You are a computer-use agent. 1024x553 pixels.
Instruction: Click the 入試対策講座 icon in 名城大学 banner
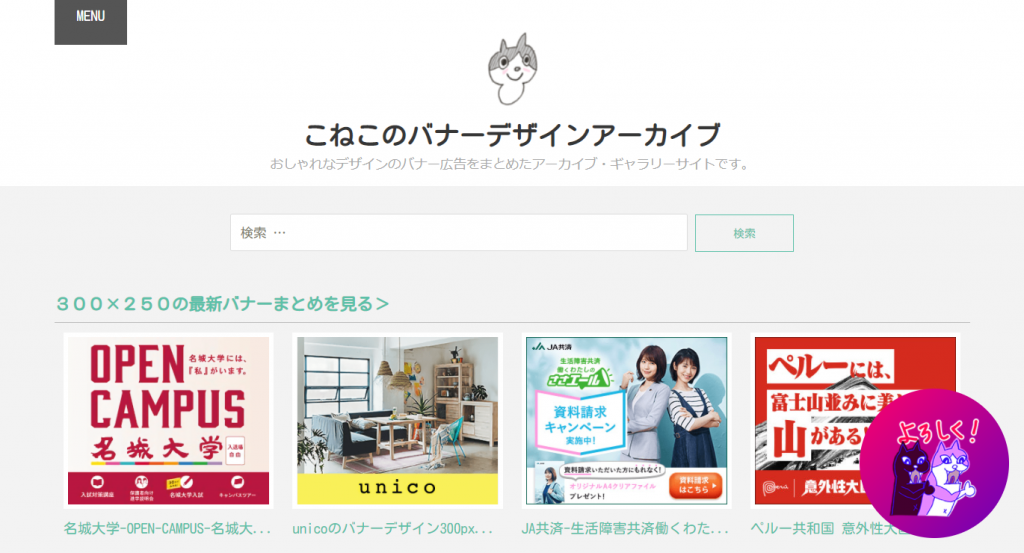tap(97, 487)
